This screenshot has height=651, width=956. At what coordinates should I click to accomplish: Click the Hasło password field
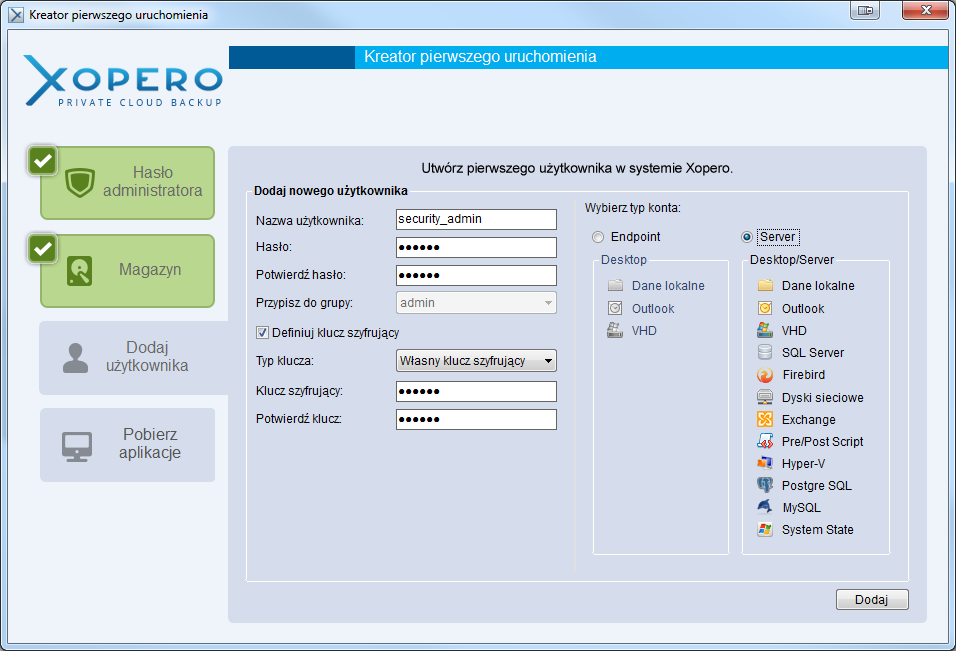click(476, 247)
